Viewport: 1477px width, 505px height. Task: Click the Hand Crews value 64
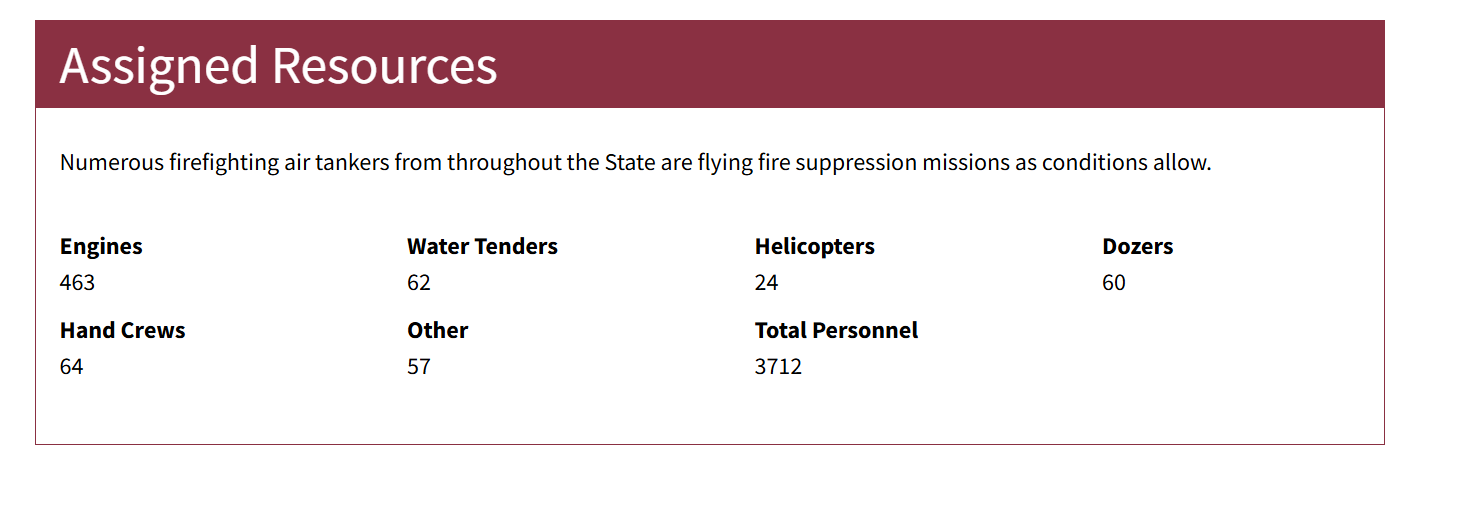coord(71,367)
